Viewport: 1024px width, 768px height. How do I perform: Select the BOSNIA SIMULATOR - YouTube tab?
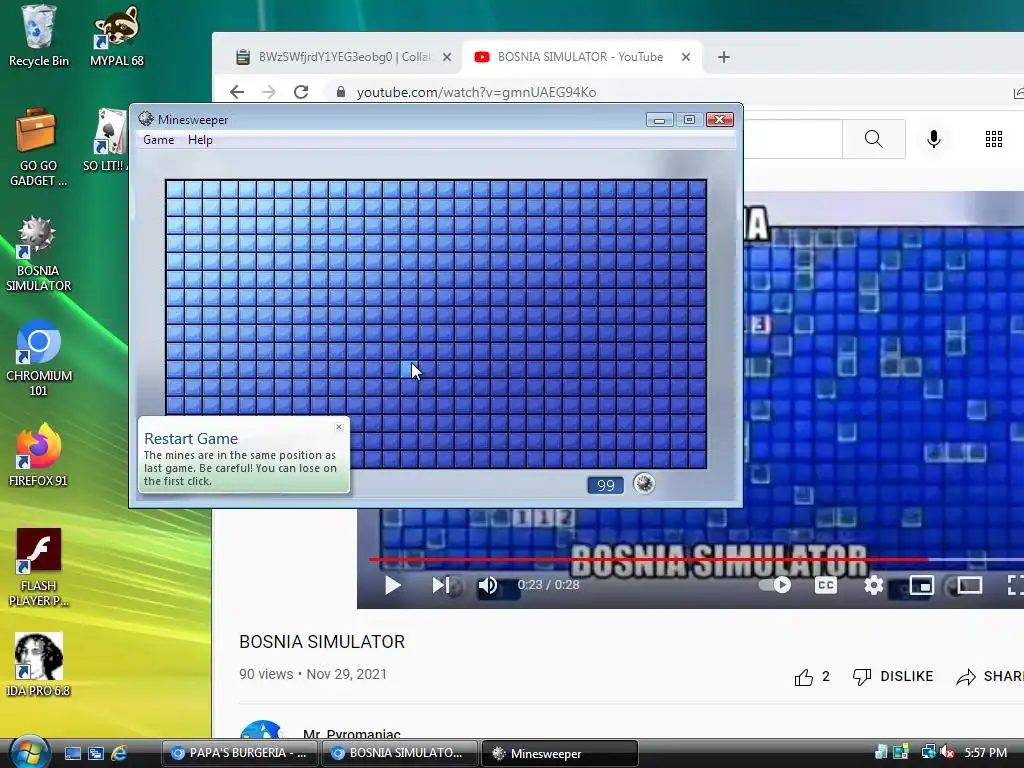tap(581, 57)
